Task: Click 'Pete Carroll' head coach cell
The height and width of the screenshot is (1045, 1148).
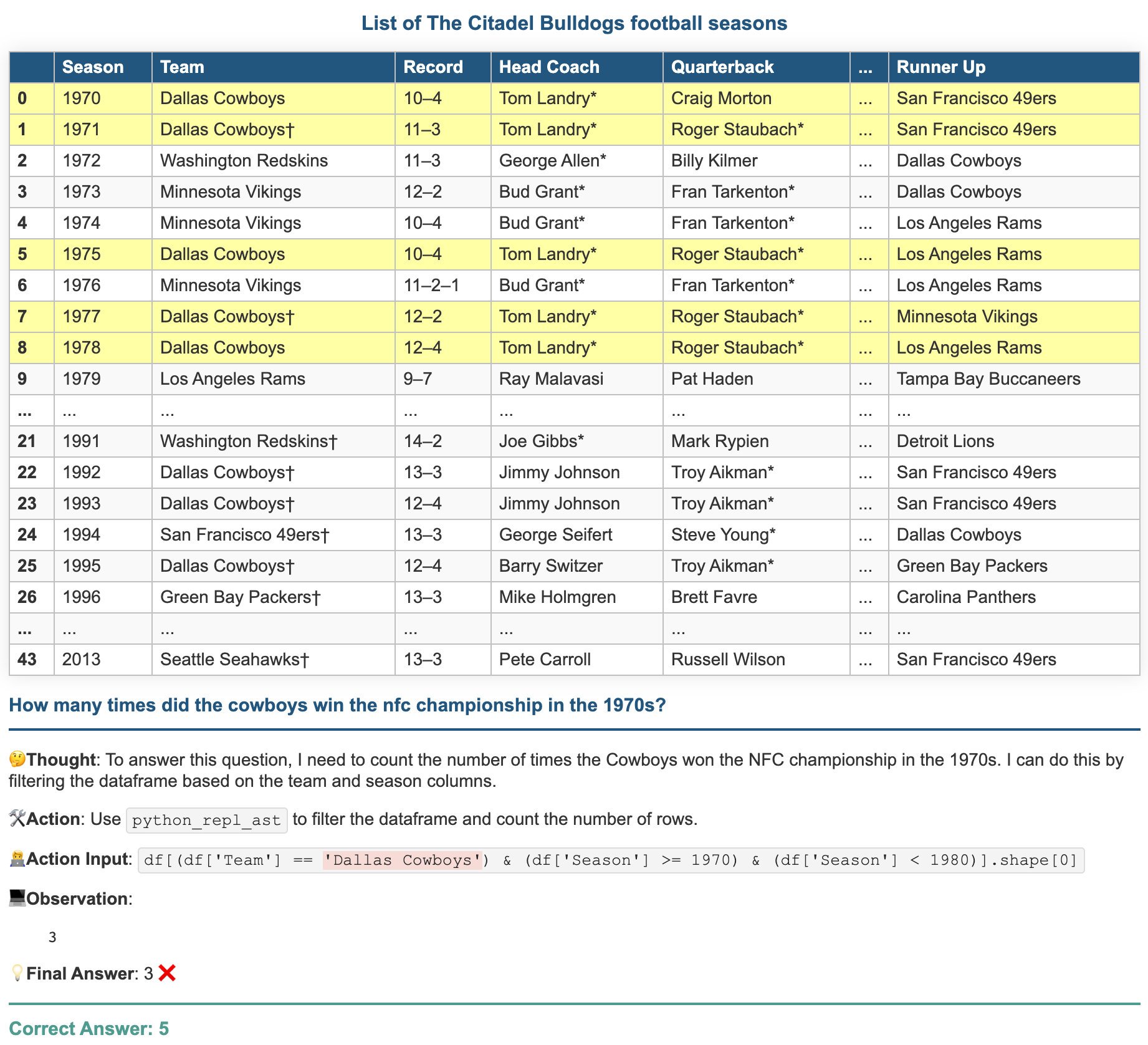Action: pyautogui.click(x=577, y=660)
